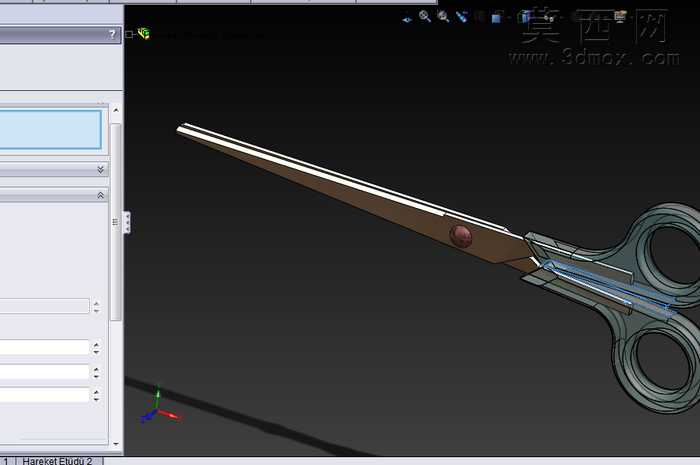Switch to Hareket Etüdü 2 tab
The width and height of the screenshot is (700, 465).
point(58,461)
